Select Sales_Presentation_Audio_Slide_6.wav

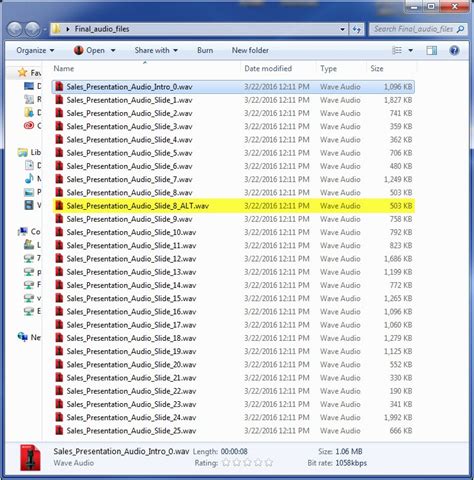(x=233, y=166)
